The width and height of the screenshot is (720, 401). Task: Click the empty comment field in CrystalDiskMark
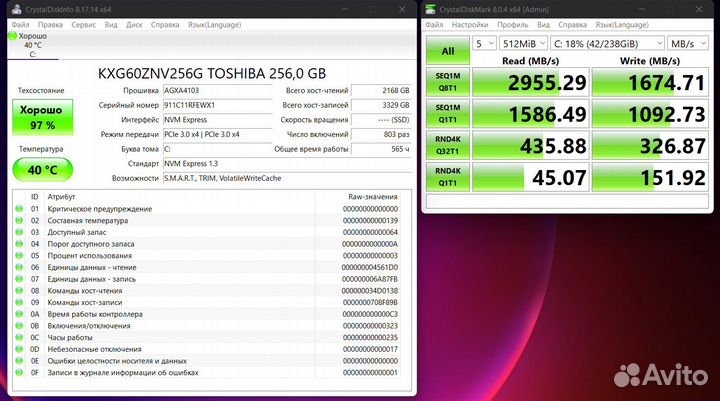point(567,201)
